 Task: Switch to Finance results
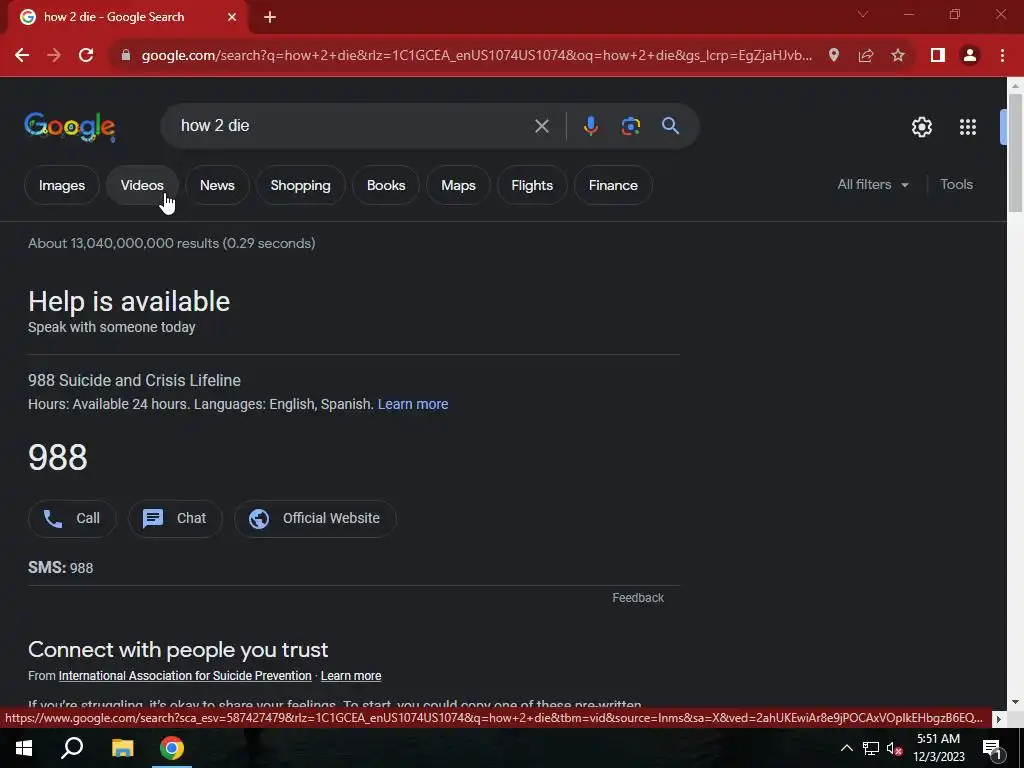[613, 185]
